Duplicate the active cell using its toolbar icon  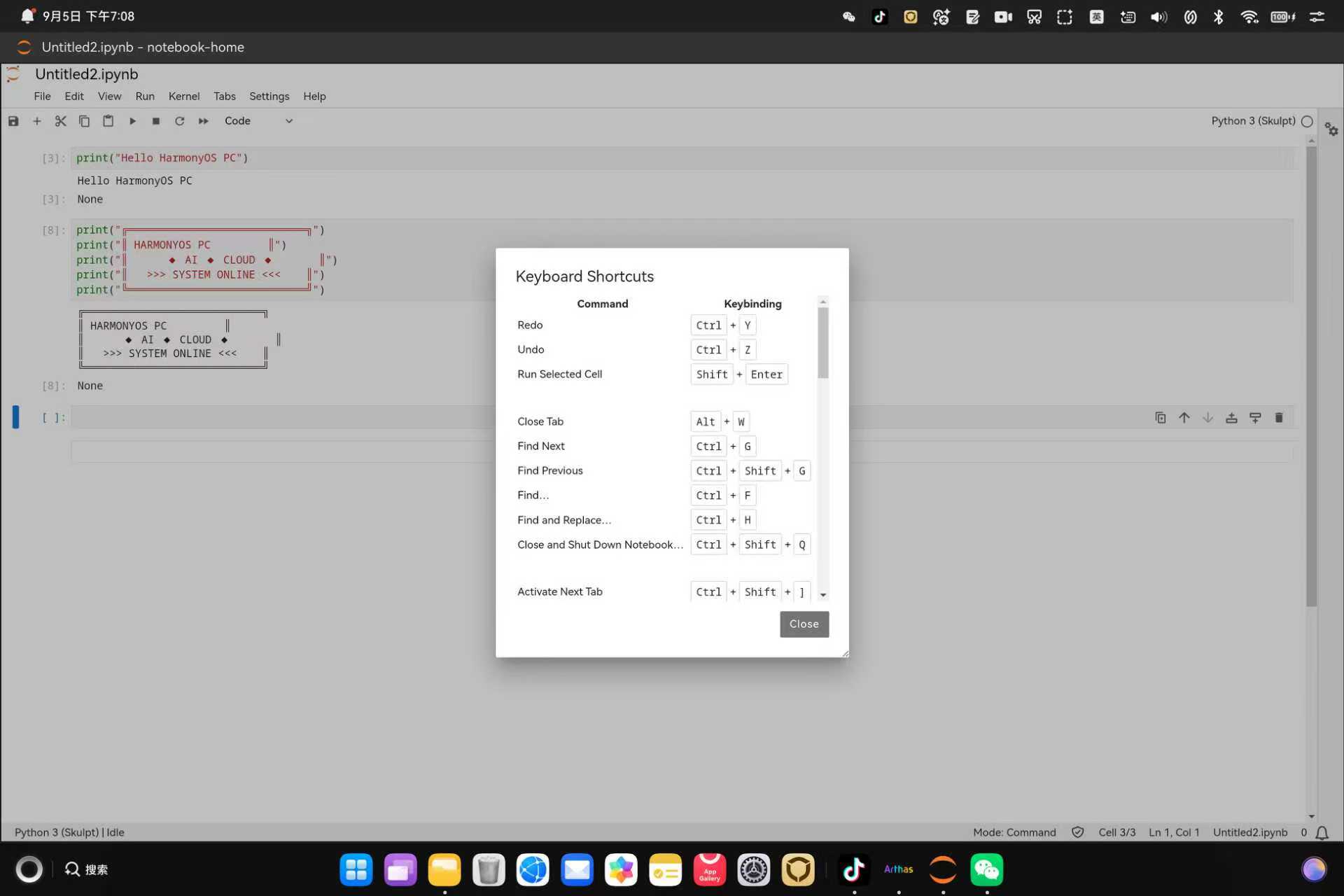click(1161, 418)
